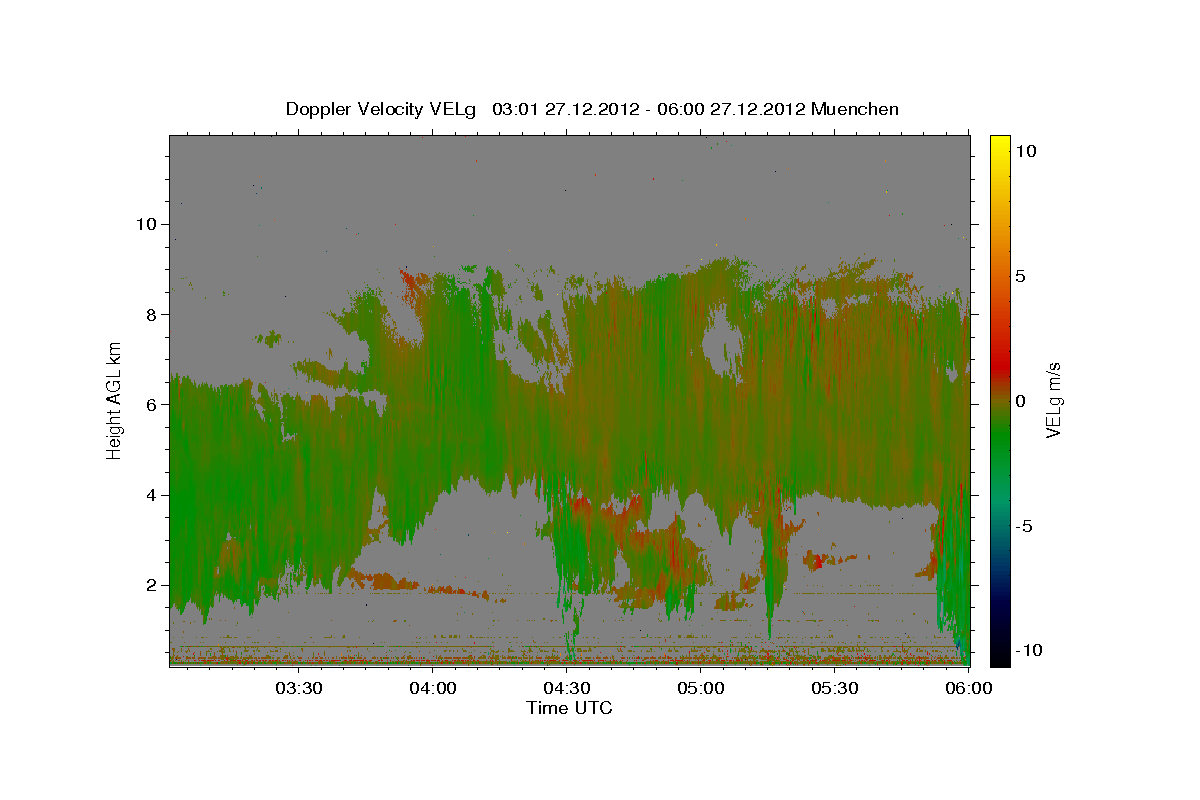Screen dimensions: 1200x800
Task: Click the 04:30 time tick label
Action: tap(567, 689)
